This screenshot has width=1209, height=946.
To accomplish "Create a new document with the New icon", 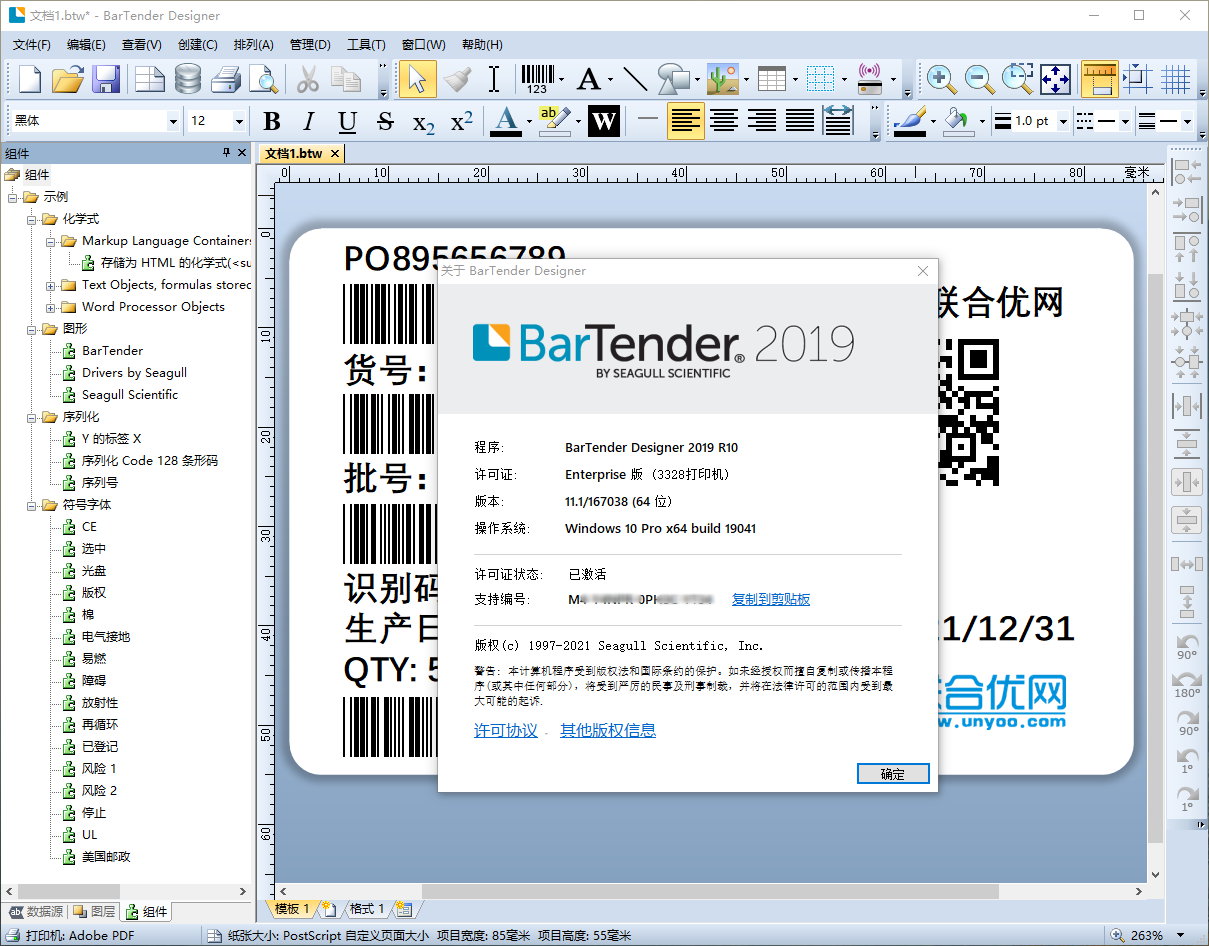I will click(x=31, y=79).
